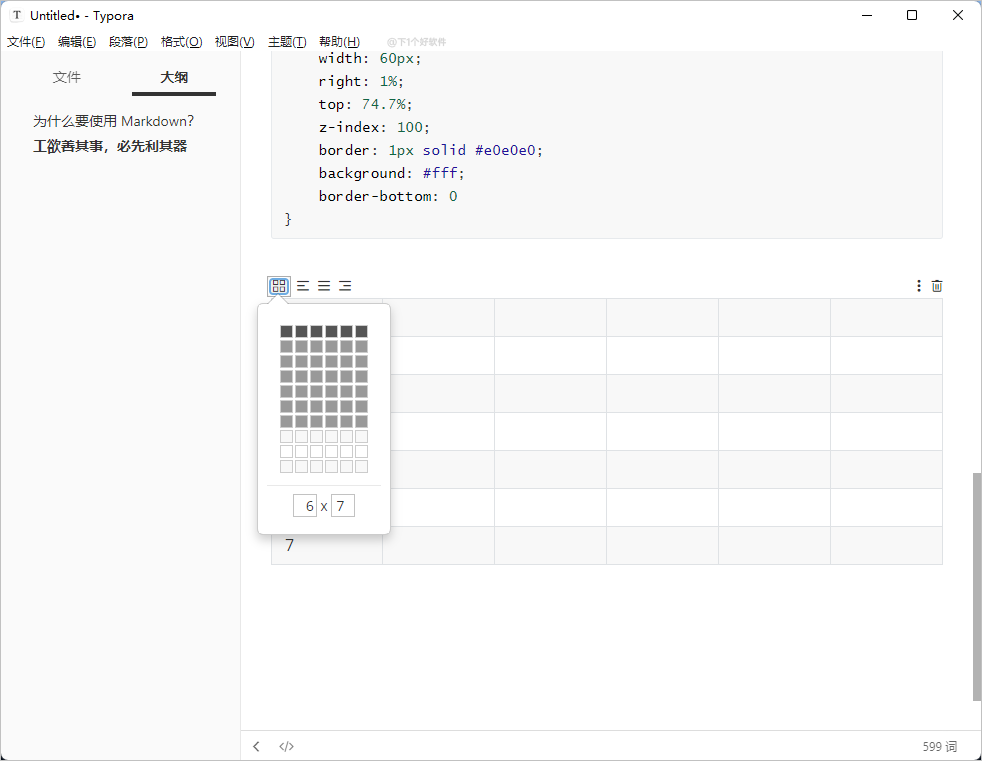
Task: Open the 段落(P) menu
Action: [x=128, y=42]
